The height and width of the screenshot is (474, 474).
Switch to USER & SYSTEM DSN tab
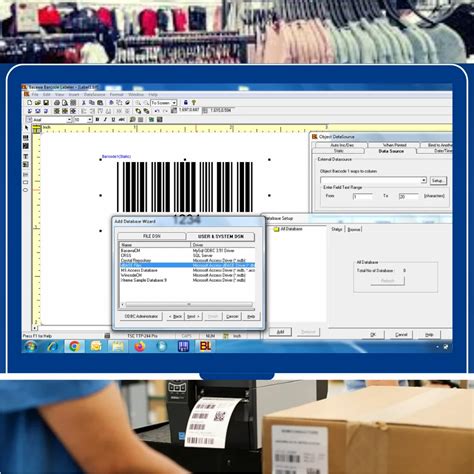click(221, 236)
